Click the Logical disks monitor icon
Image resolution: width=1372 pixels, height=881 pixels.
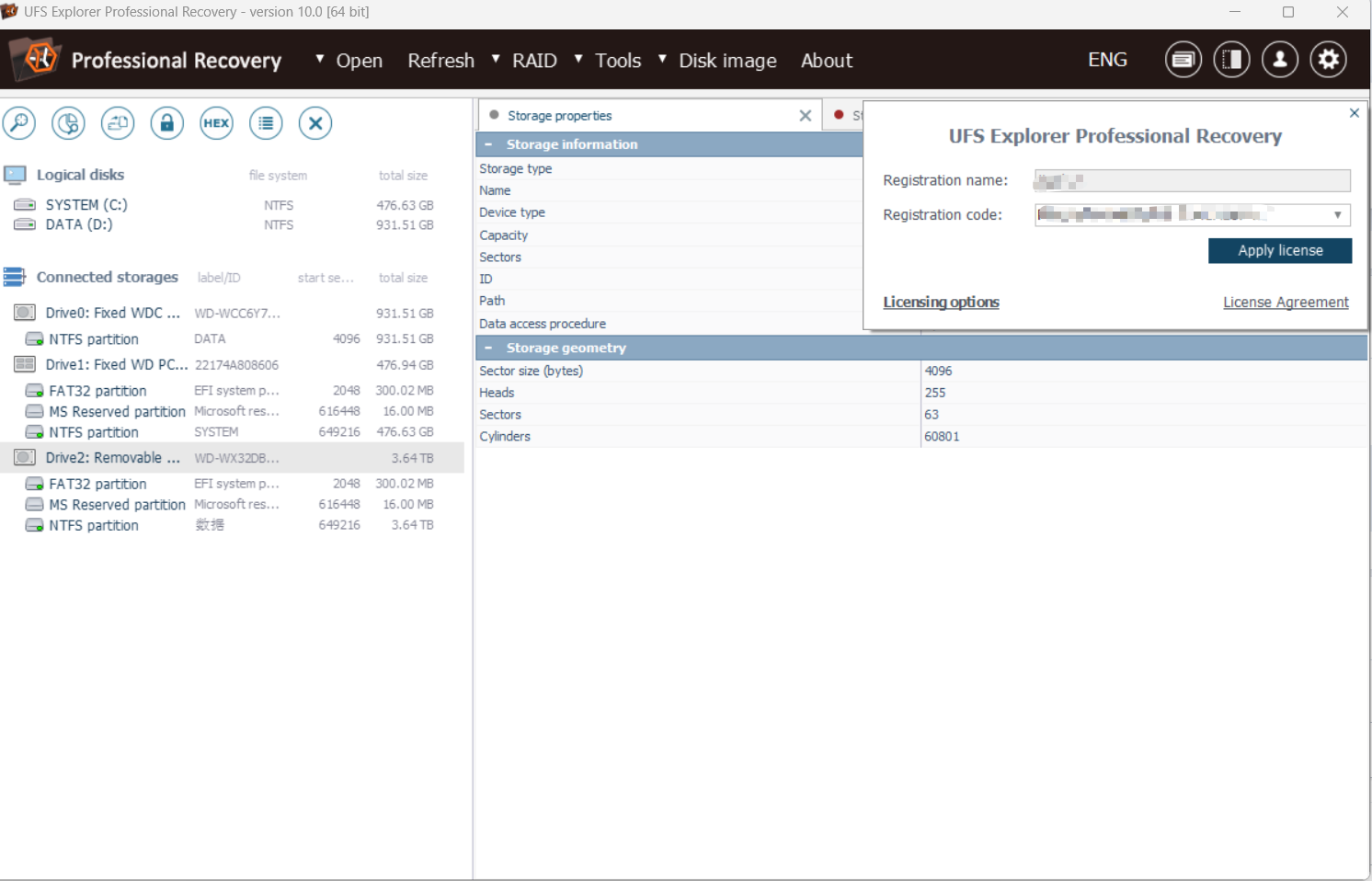pos(15,175)
